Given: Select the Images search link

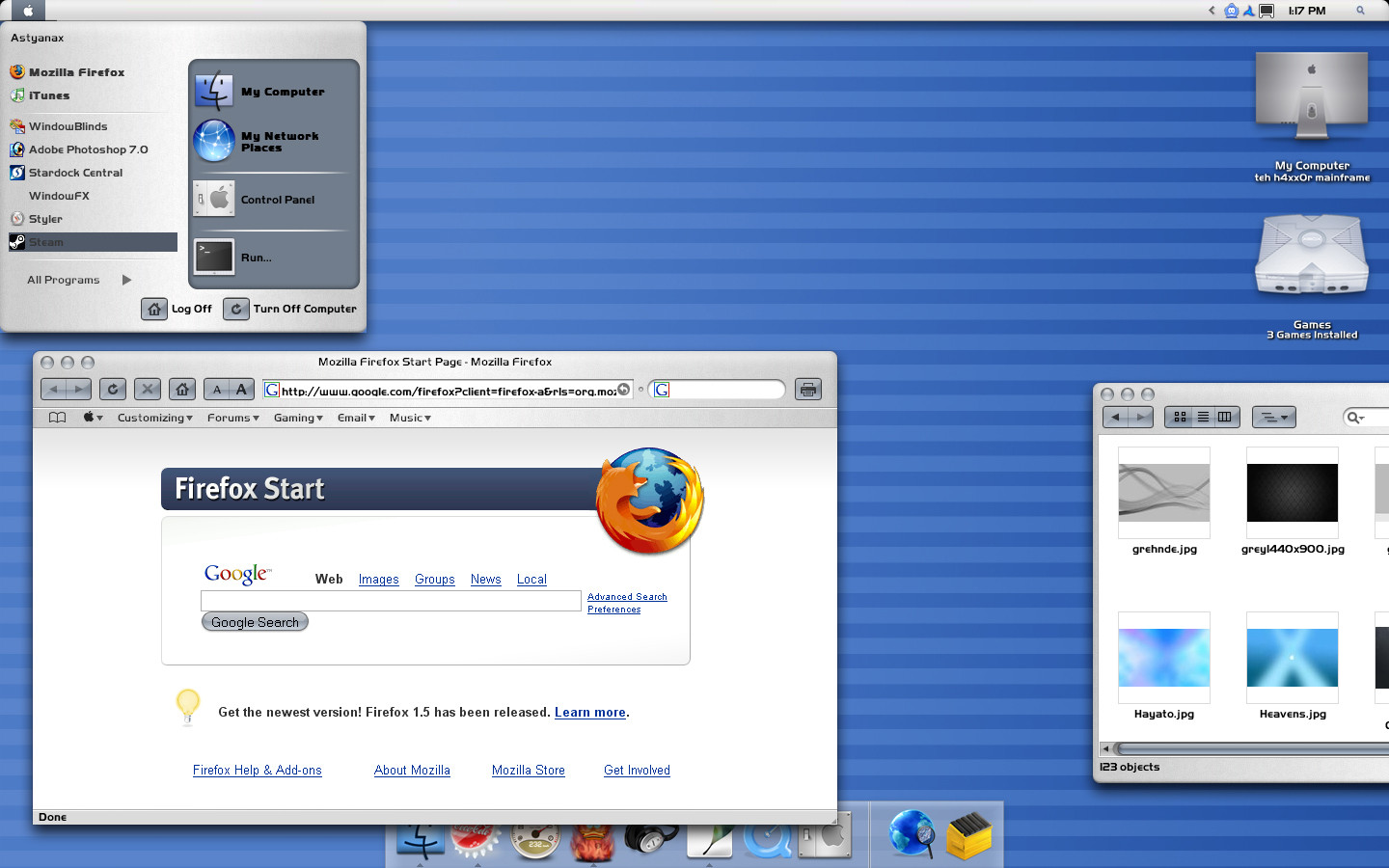Looking at the screenshot, I should click(x=378, y=580).
